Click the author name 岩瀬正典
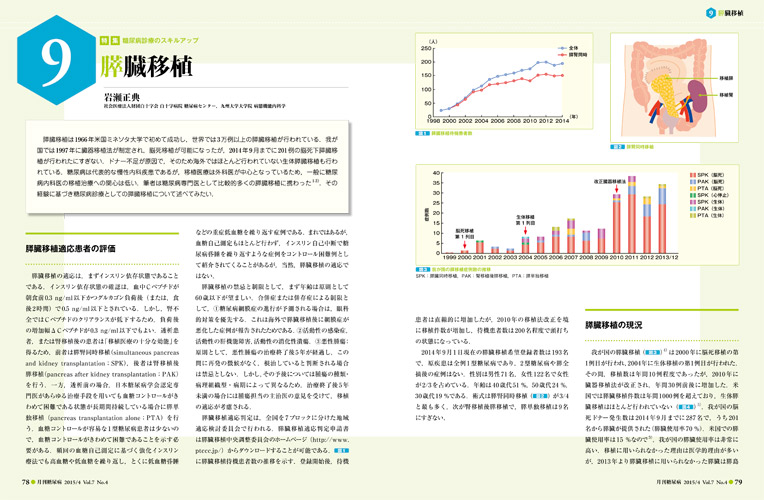Image resolution: width=764 pixels, height=500 pixels. pos(121,97)
